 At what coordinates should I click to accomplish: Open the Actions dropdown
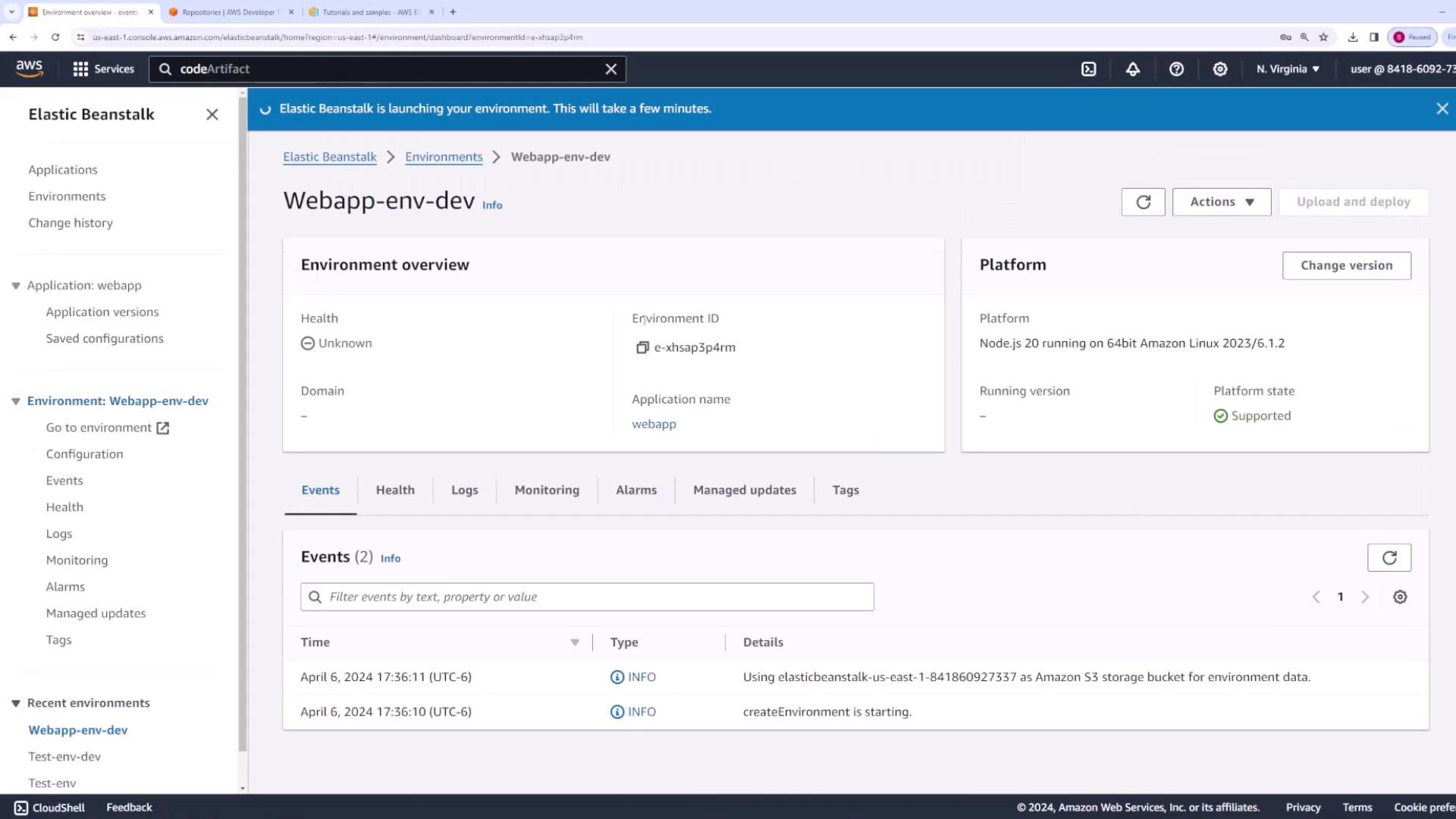click(1221, 202)
